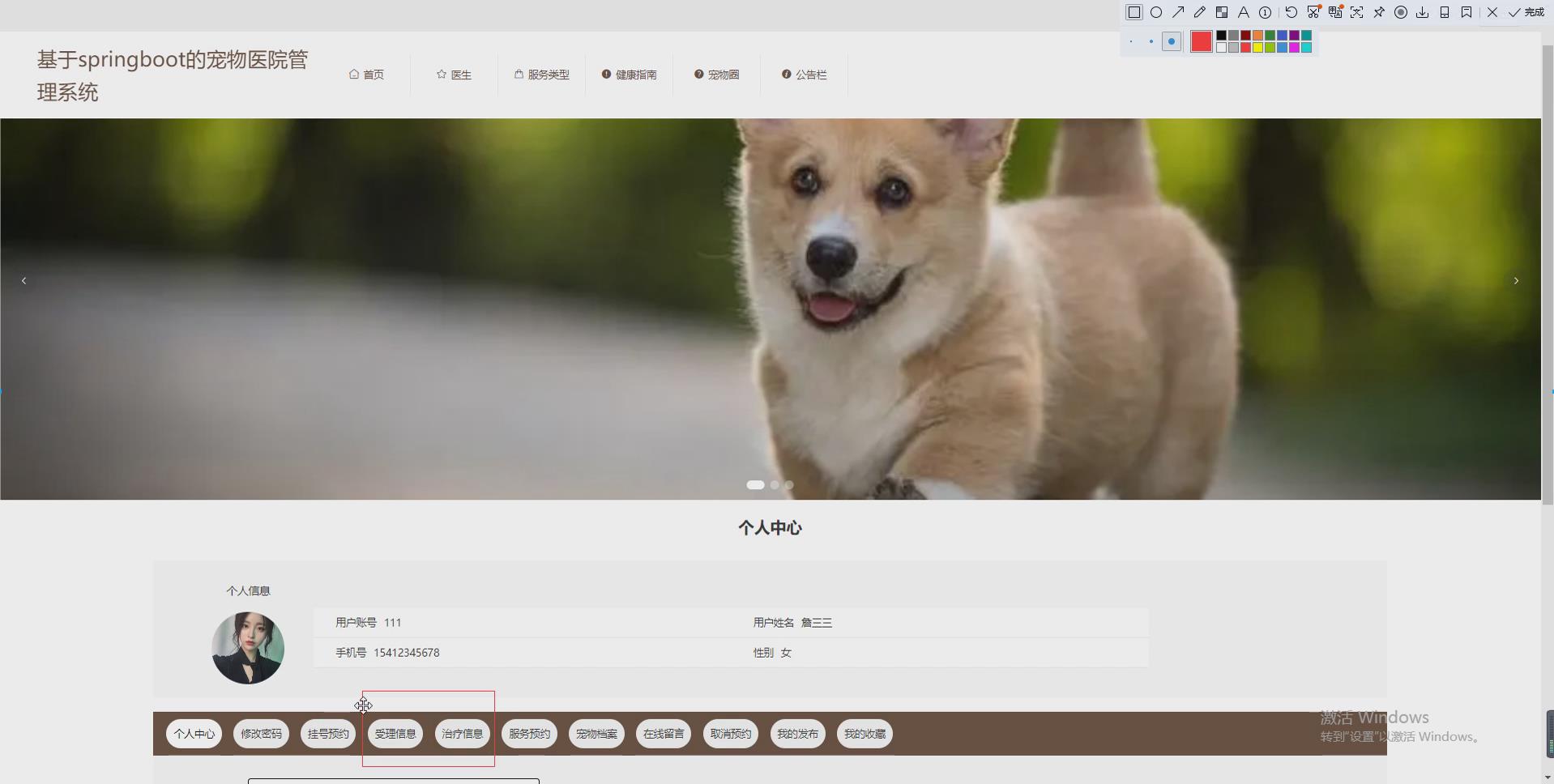The image size is (1554, 784).
Task: Select the ellipse drawing tool
Action: point(1156,12)
